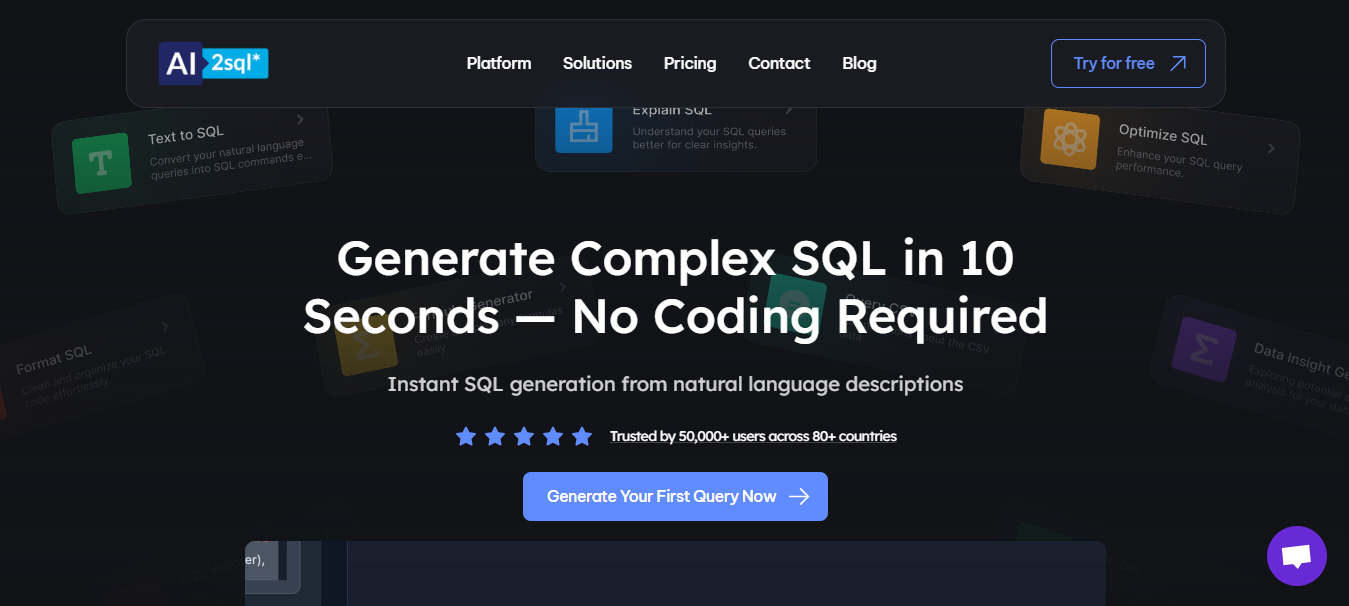Viewport: 1349px width, 606px height.
Task: Open the chat support bubble
Action: tap(1296, 556)
